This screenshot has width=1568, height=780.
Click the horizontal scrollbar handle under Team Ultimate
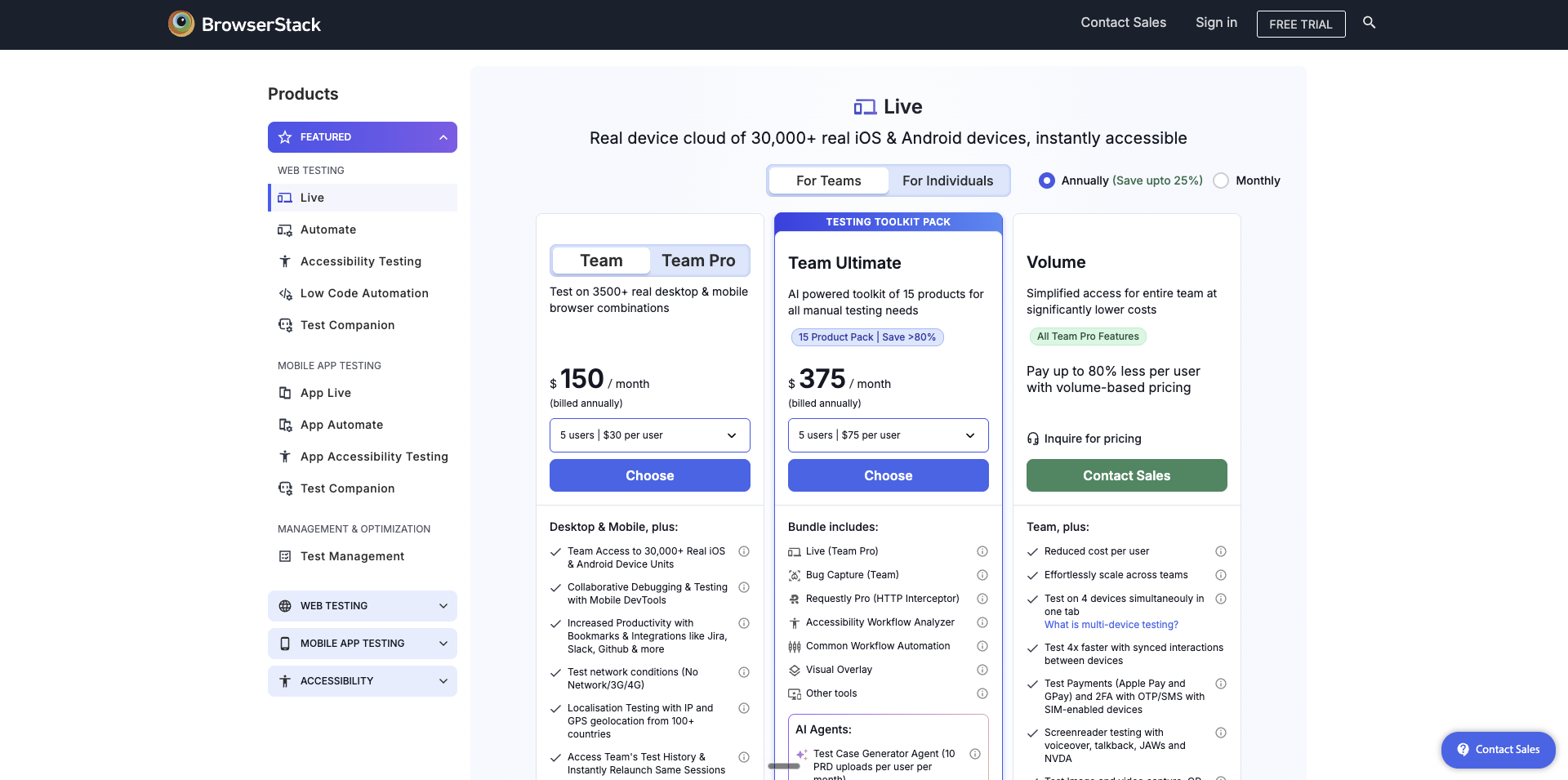[784, 766]
